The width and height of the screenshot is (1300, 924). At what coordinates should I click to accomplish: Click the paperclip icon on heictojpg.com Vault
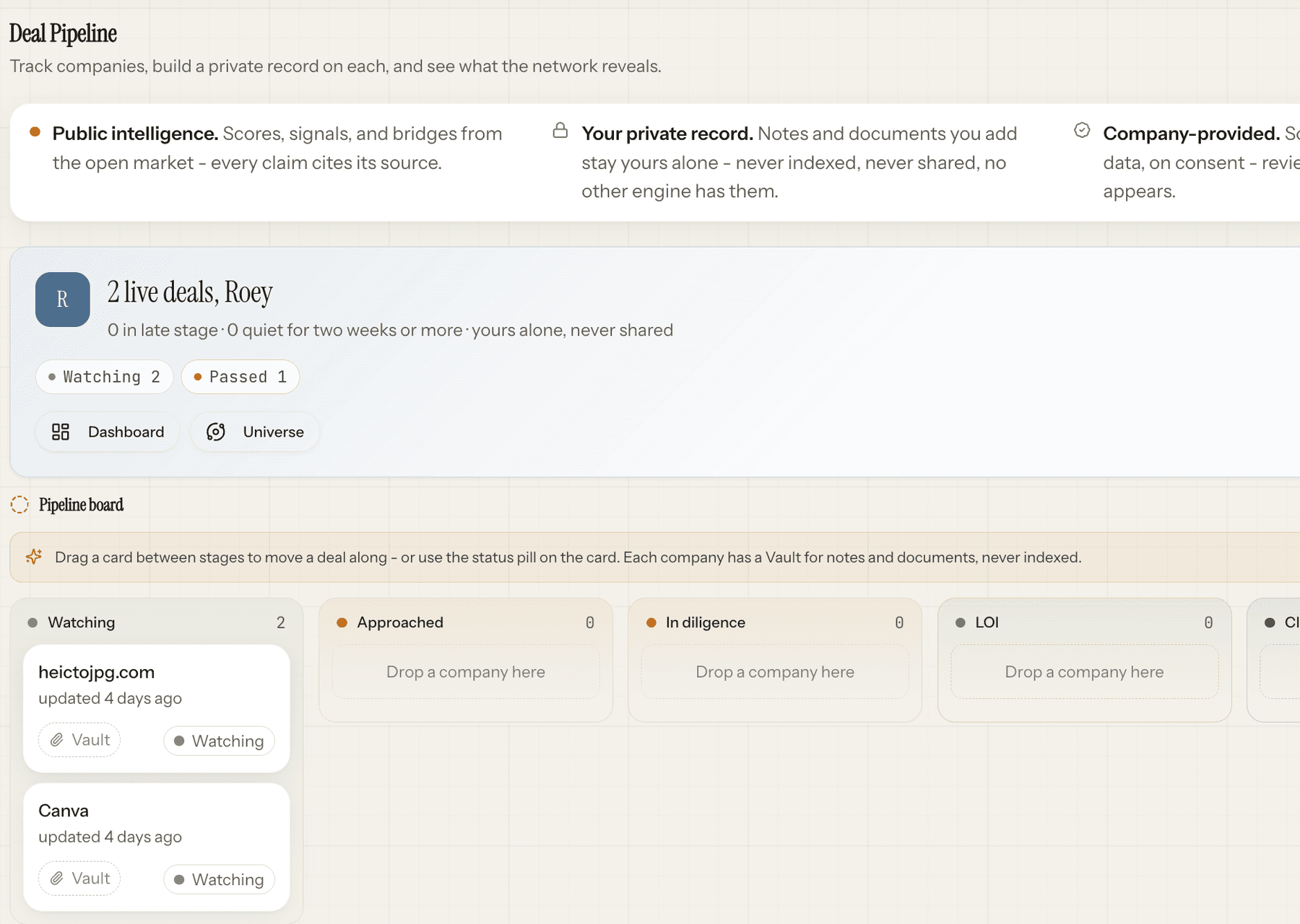[56, 740]
